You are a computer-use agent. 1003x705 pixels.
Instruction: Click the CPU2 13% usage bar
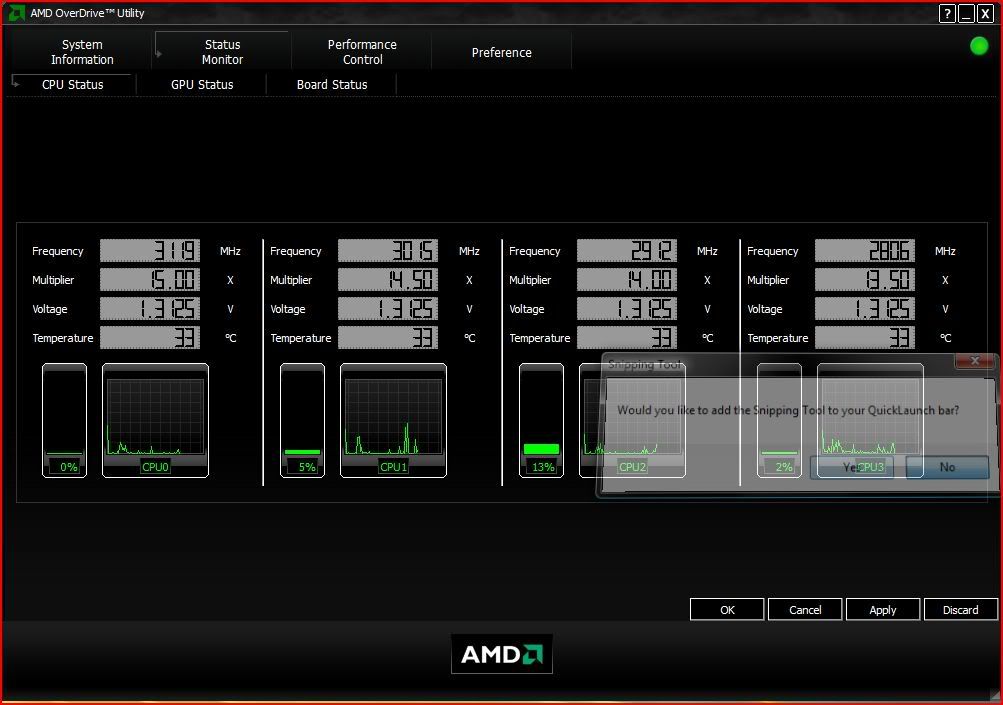pos(541,420)
